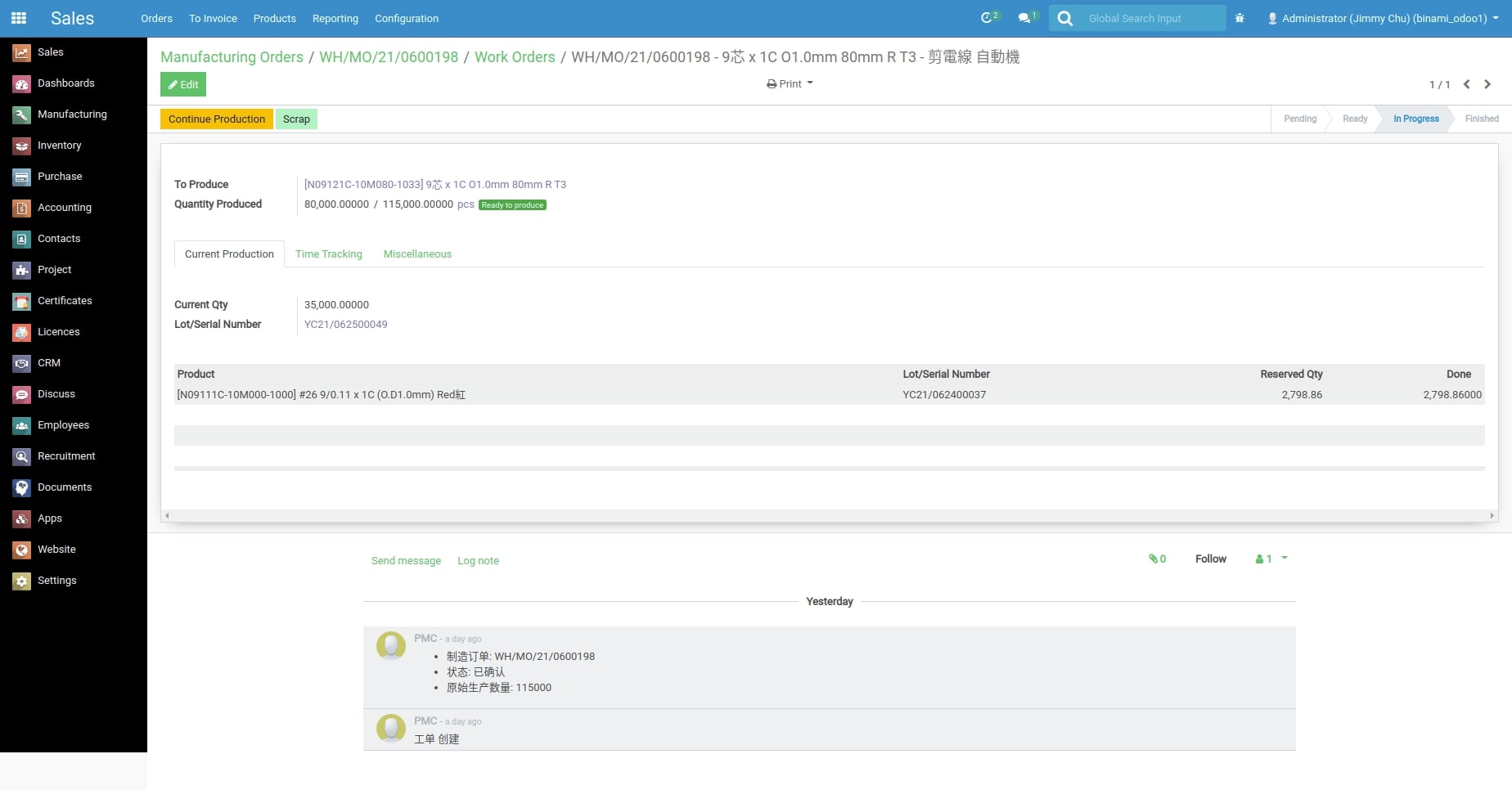This screenshot has height=790, width=1512.
Task: Open the Sales app icon in sidebar
Action: [22, 52]
